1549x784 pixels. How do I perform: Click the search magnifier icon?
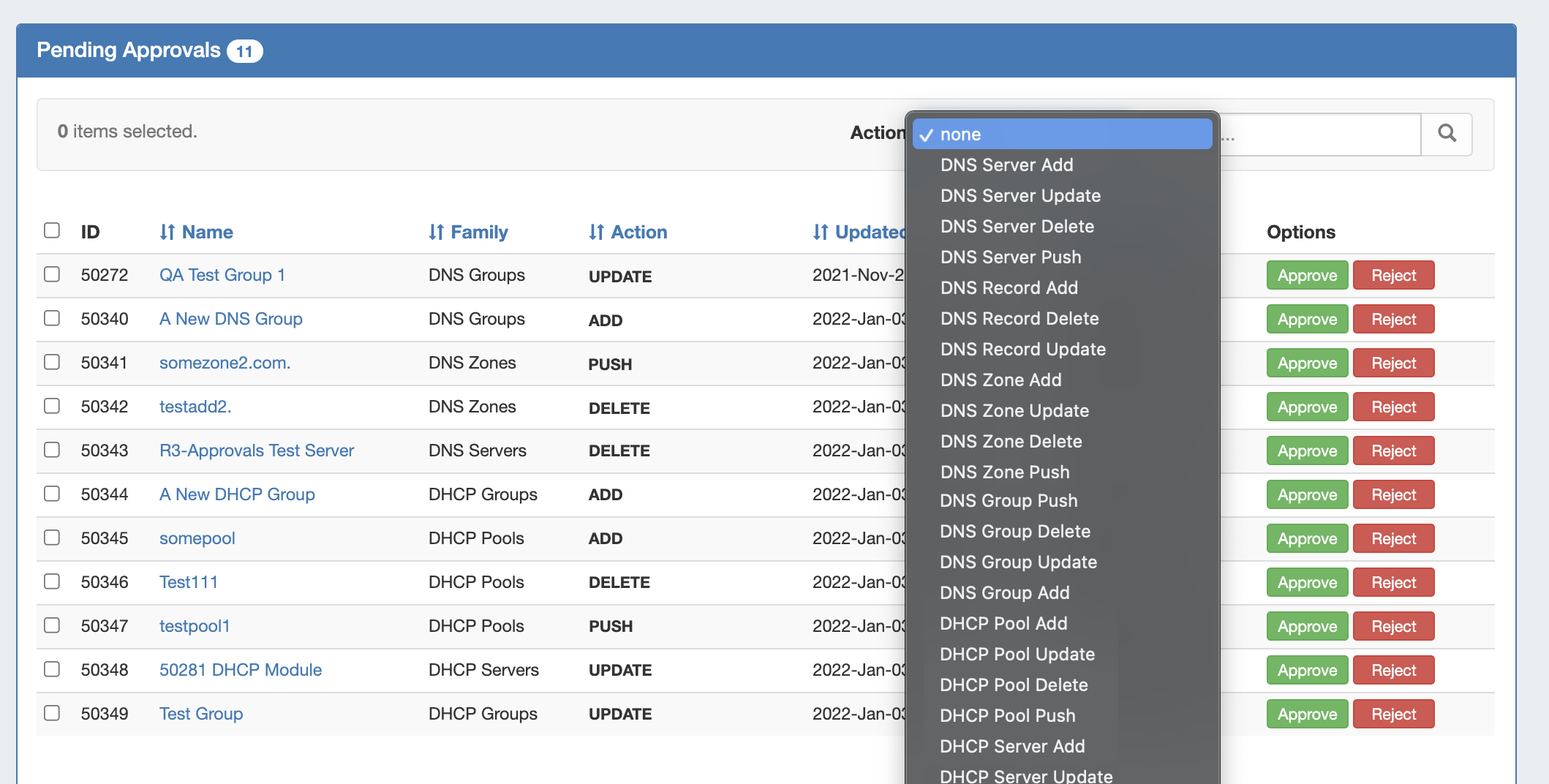coord(1446,134)
